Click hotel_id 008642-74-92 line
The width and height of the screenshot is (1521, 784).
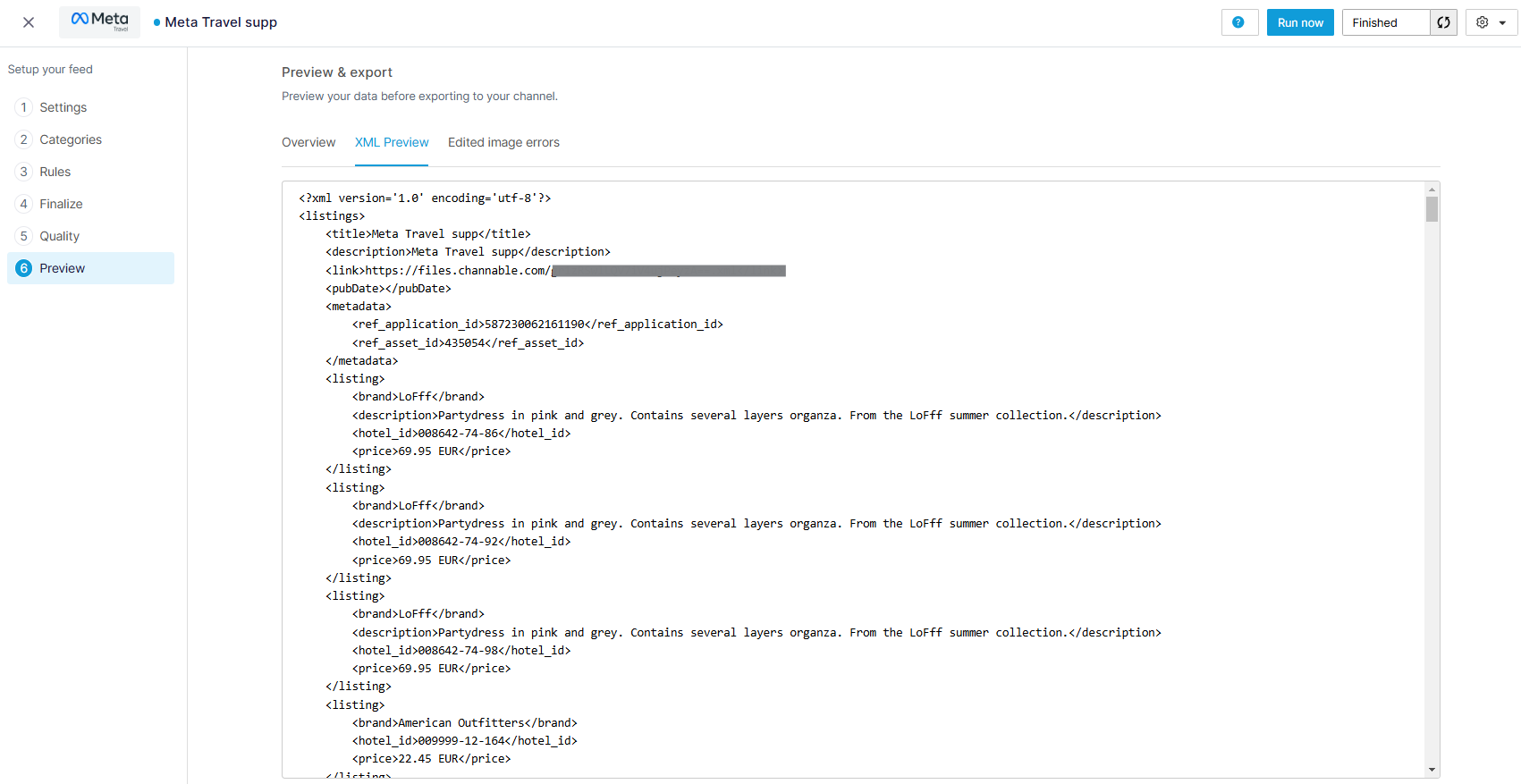(x=461, y=542)
